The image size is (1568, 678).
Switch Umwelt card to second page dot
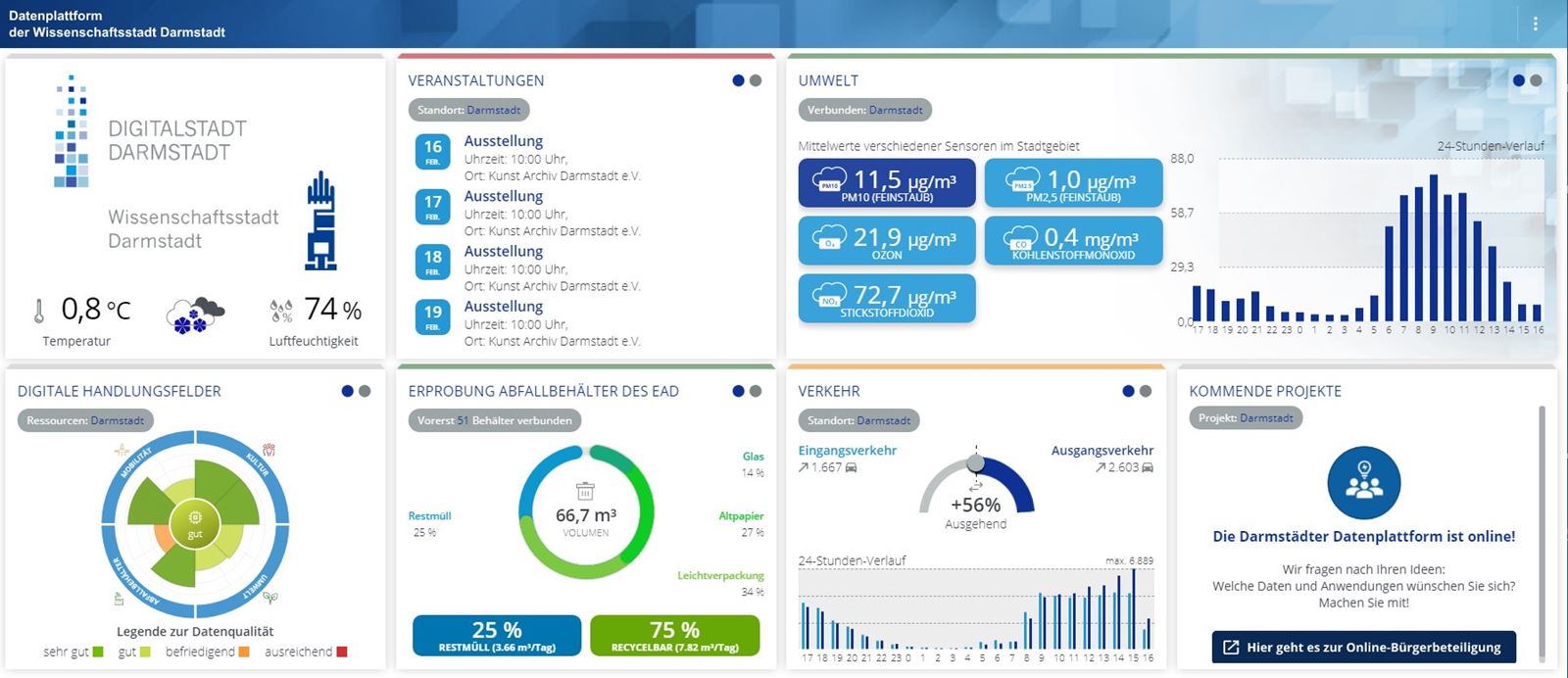pos(1536,80)
